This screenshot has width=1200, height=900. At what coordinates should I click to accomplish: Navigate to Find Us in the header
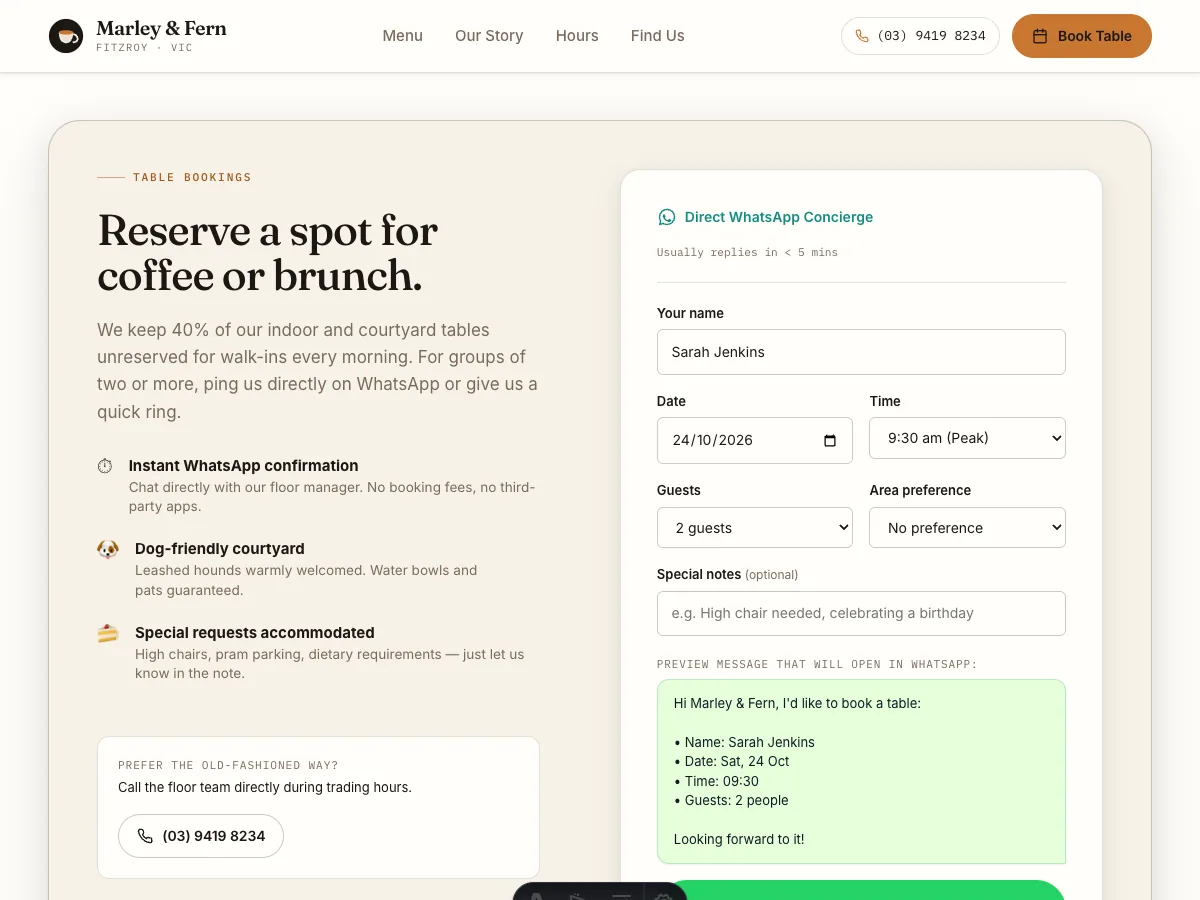pos(658,36)
